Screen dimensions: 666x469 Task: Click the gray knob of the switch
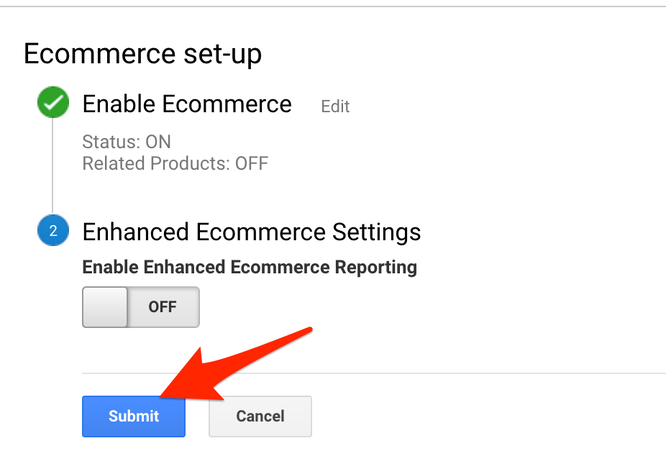[x=105, y=308]
